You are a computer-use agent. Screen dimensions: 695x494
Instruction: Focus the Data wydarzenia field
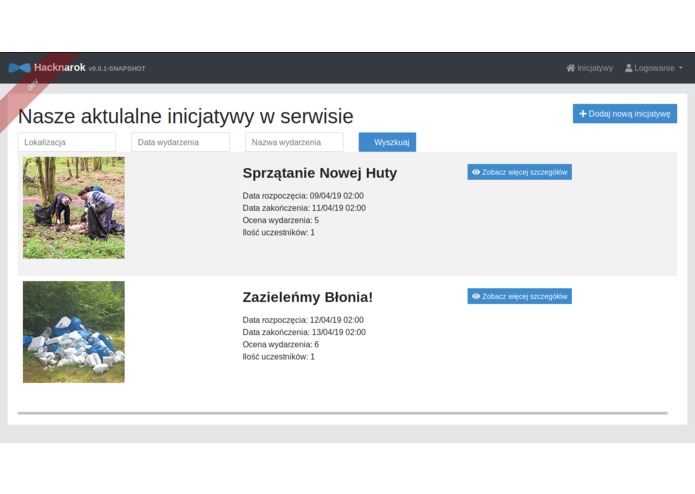180,142
